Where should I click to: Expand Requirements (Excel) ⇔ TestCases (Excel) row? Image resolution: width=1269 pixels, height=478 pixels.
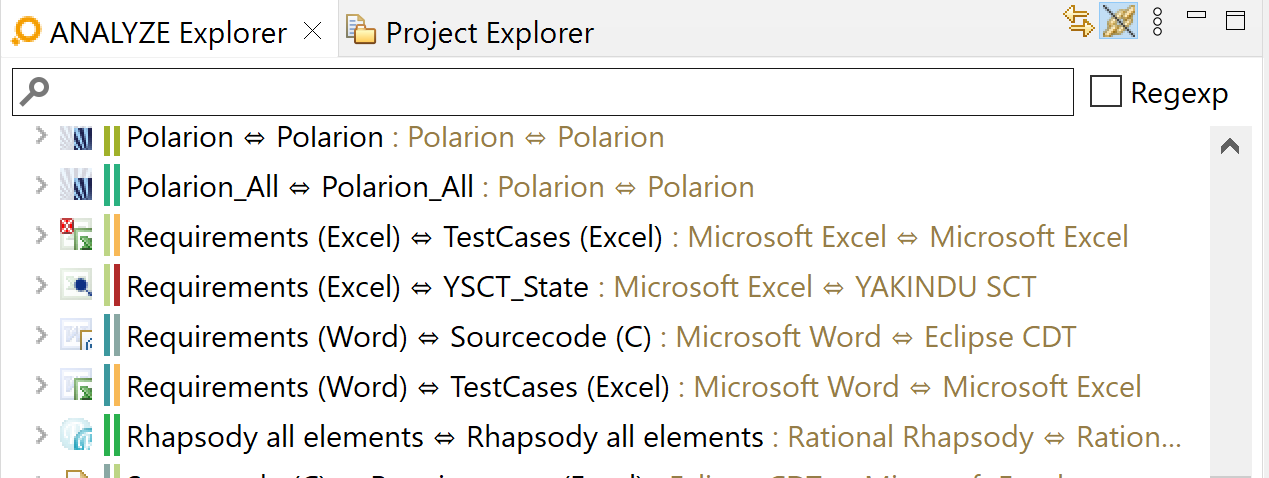(x=40, y=235)
